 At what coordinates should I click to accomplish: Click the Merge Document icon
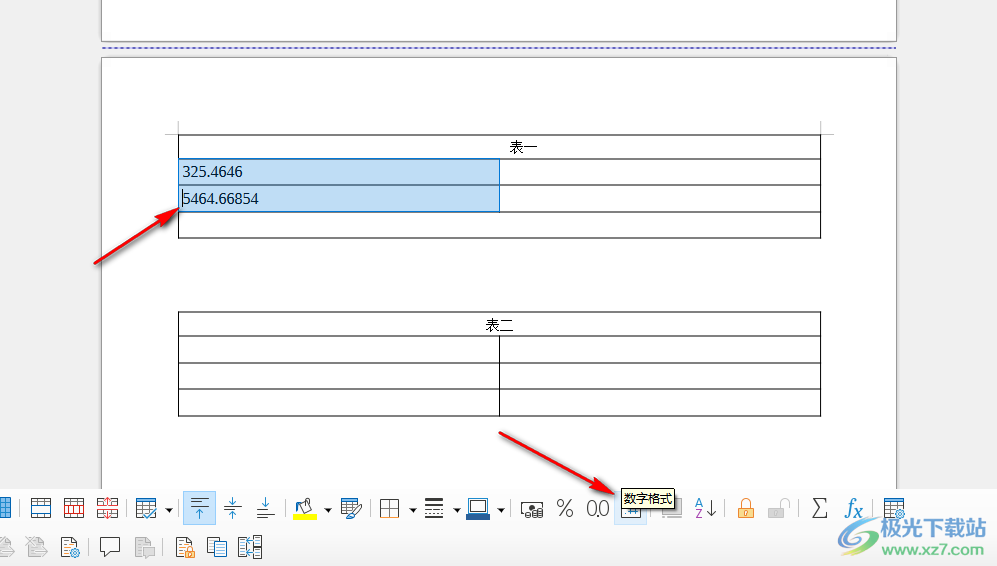coord(250,547)
